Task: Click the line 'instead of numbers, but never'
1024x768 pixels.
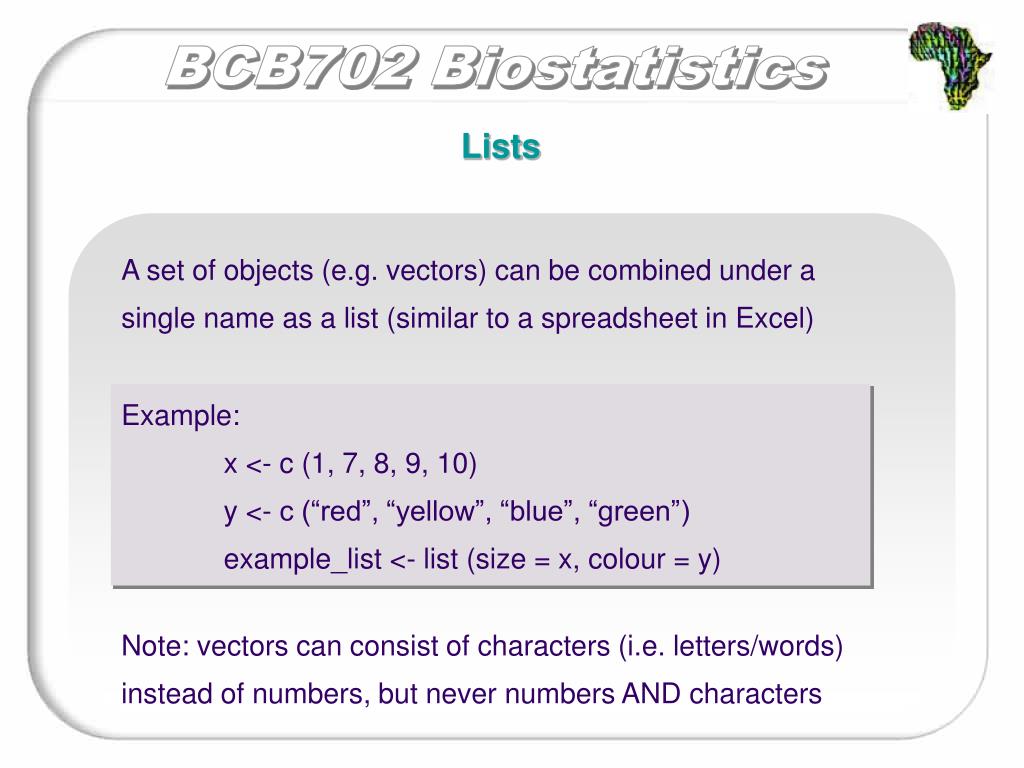Action: (471, 694)
